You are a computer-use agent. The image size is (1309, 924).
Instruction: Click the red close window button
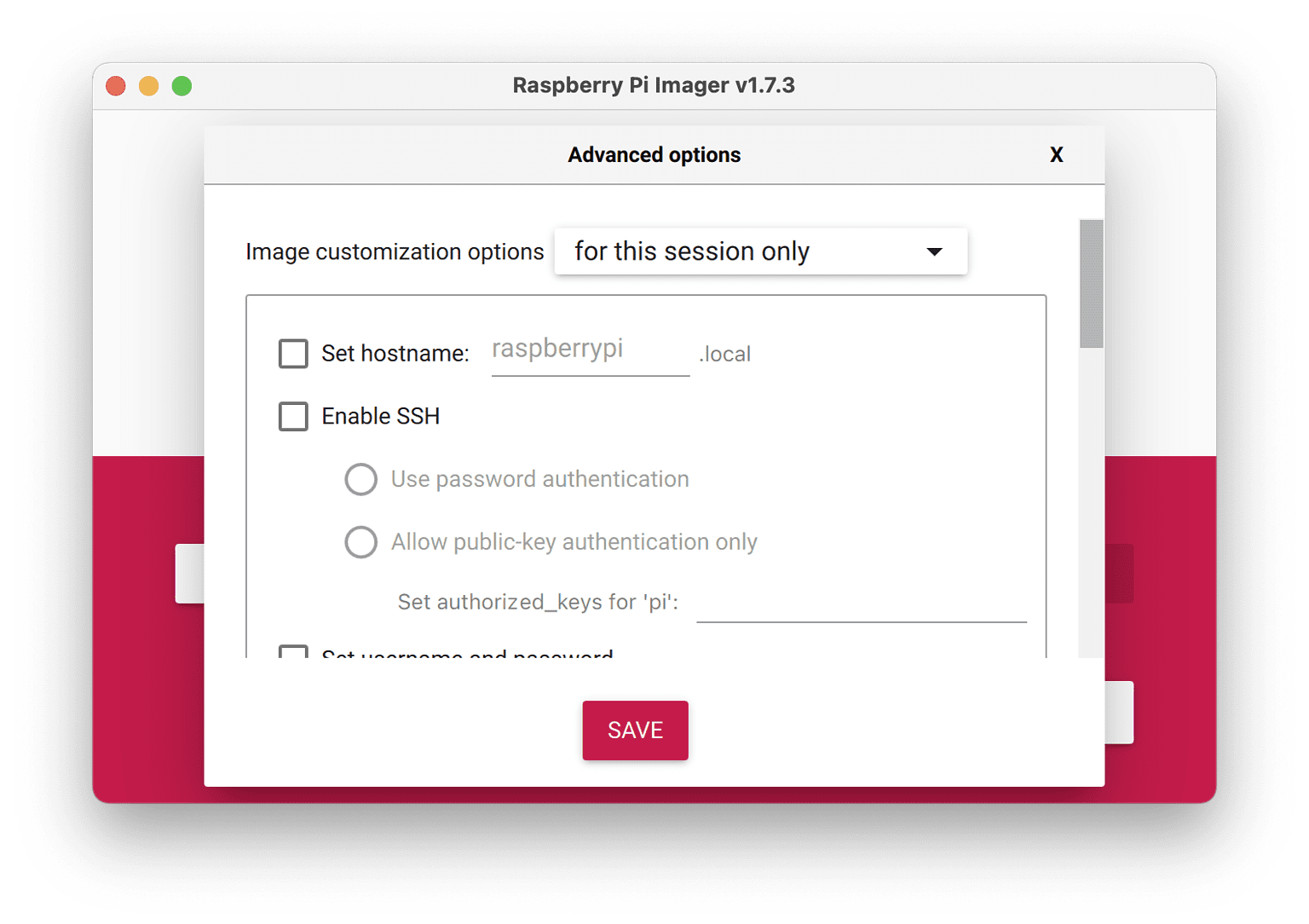(116, 86)
